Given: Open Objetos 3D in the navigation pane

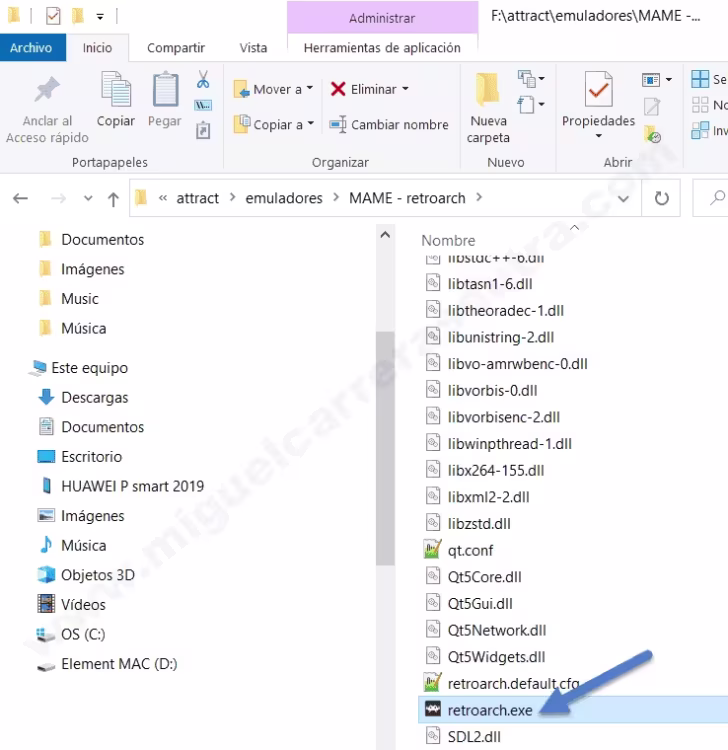Looking at the screenshot, I should [x=86, y=575].
